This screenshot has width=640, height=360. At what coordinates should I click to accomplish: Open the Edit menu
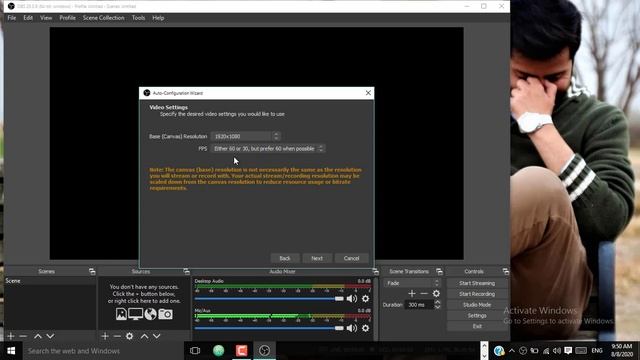[28, 18]
